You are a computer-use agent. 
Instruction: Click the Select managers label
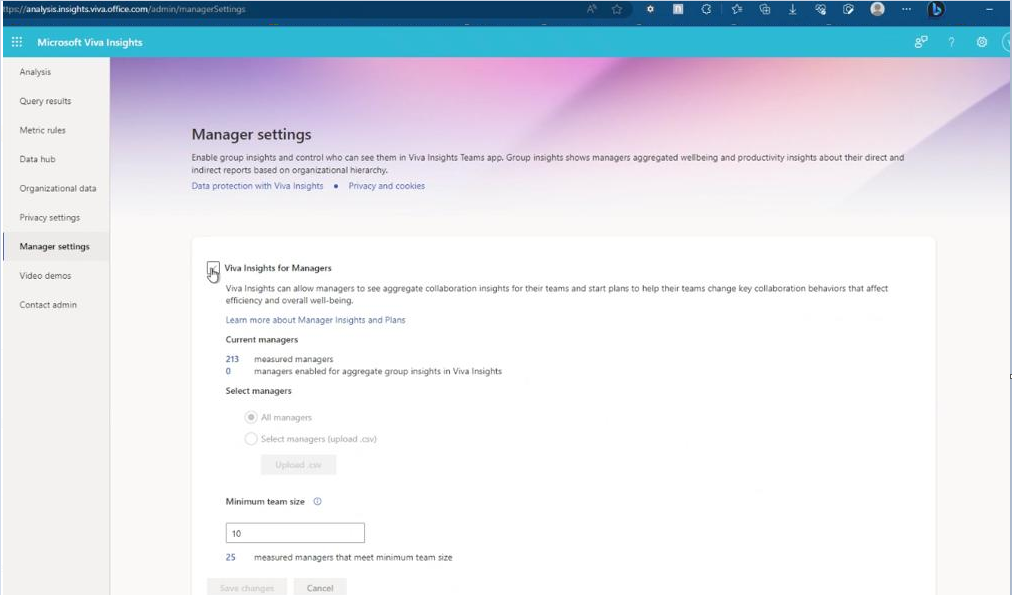tap(258, 391)
